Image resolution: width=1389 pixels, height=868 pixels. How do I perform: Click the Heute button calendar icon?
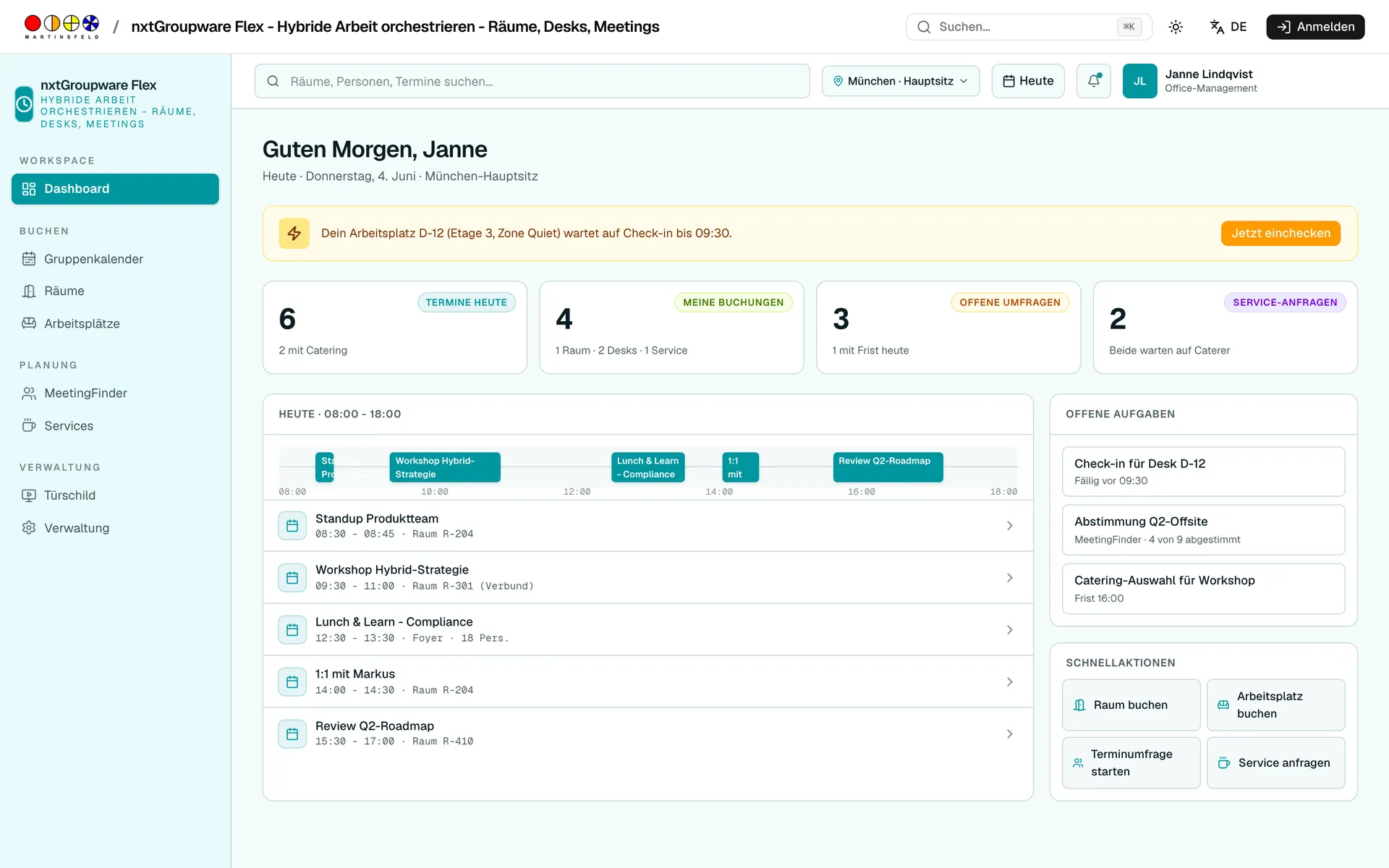[1008, 81]
